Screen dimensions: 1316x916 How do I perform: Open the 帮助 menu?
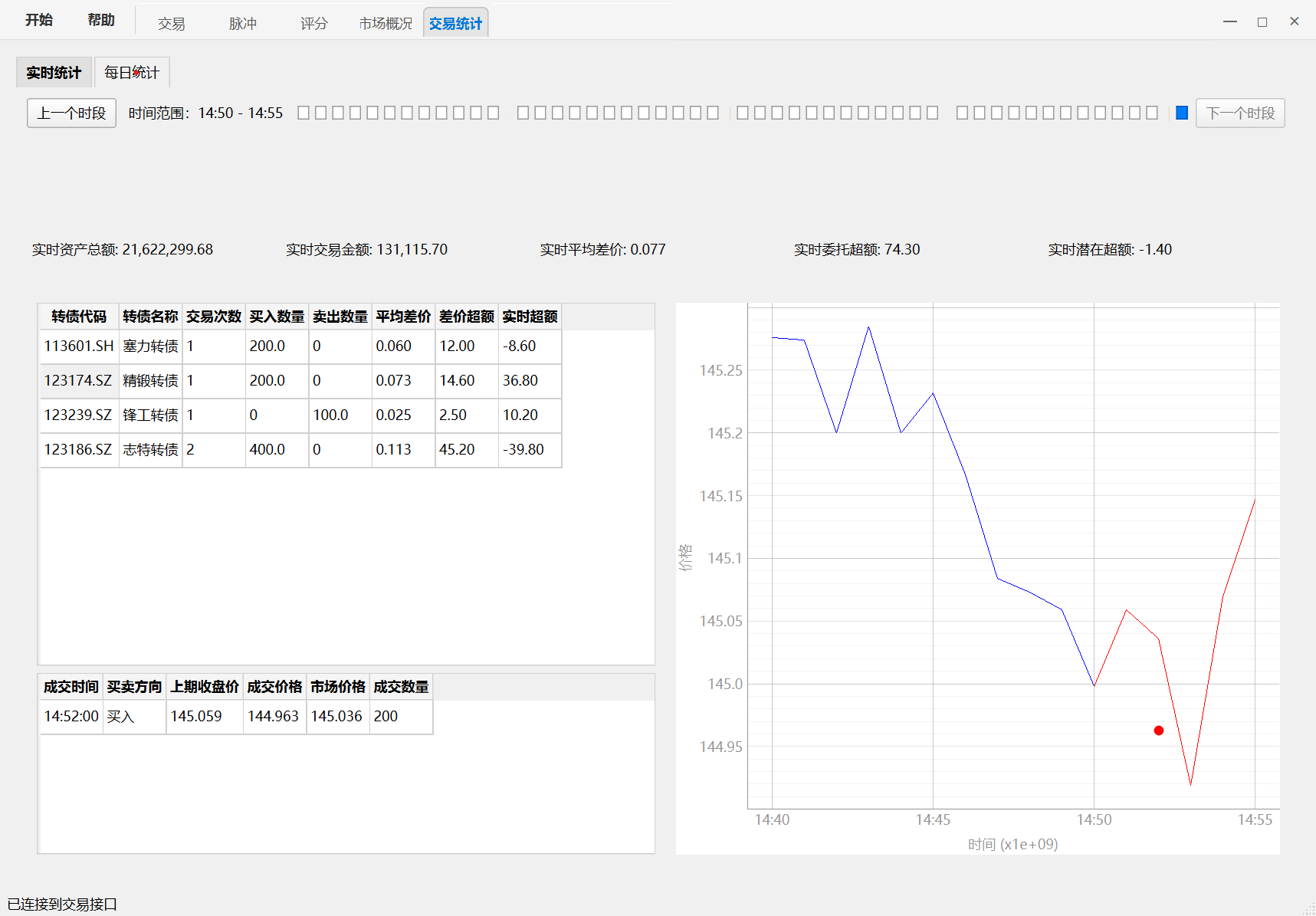coord(101,20)
